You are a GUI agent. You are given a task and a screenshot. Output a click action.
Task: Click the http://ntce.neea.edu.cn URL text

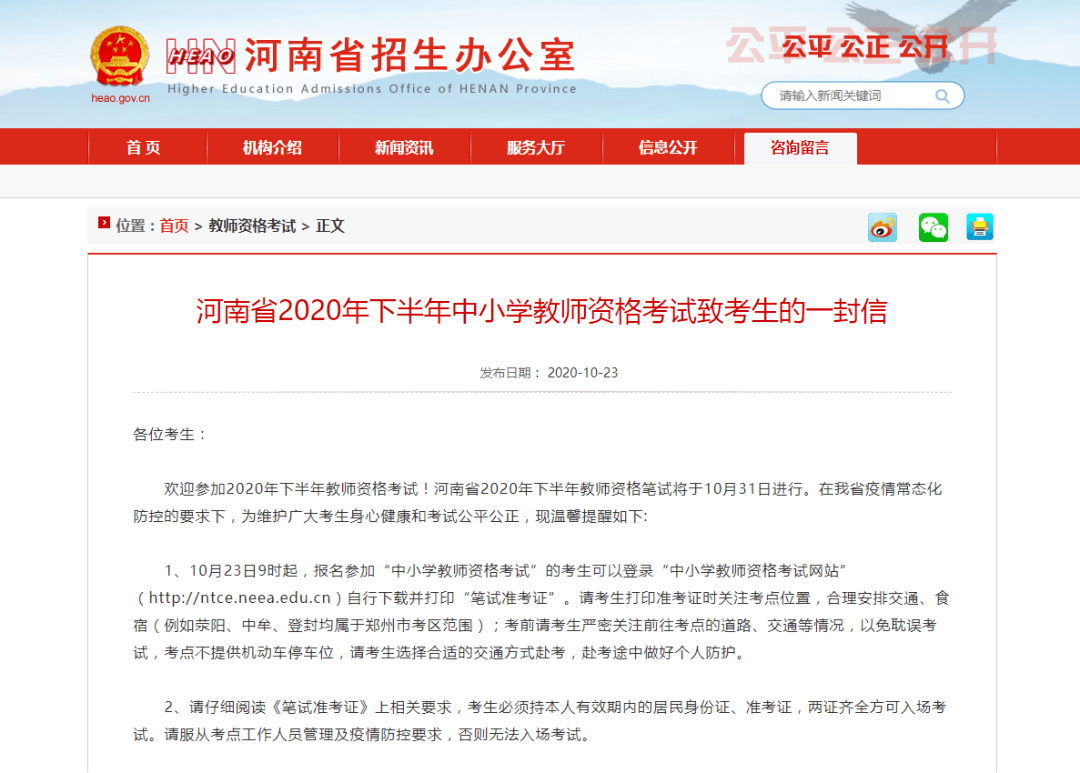pos(240,598)
